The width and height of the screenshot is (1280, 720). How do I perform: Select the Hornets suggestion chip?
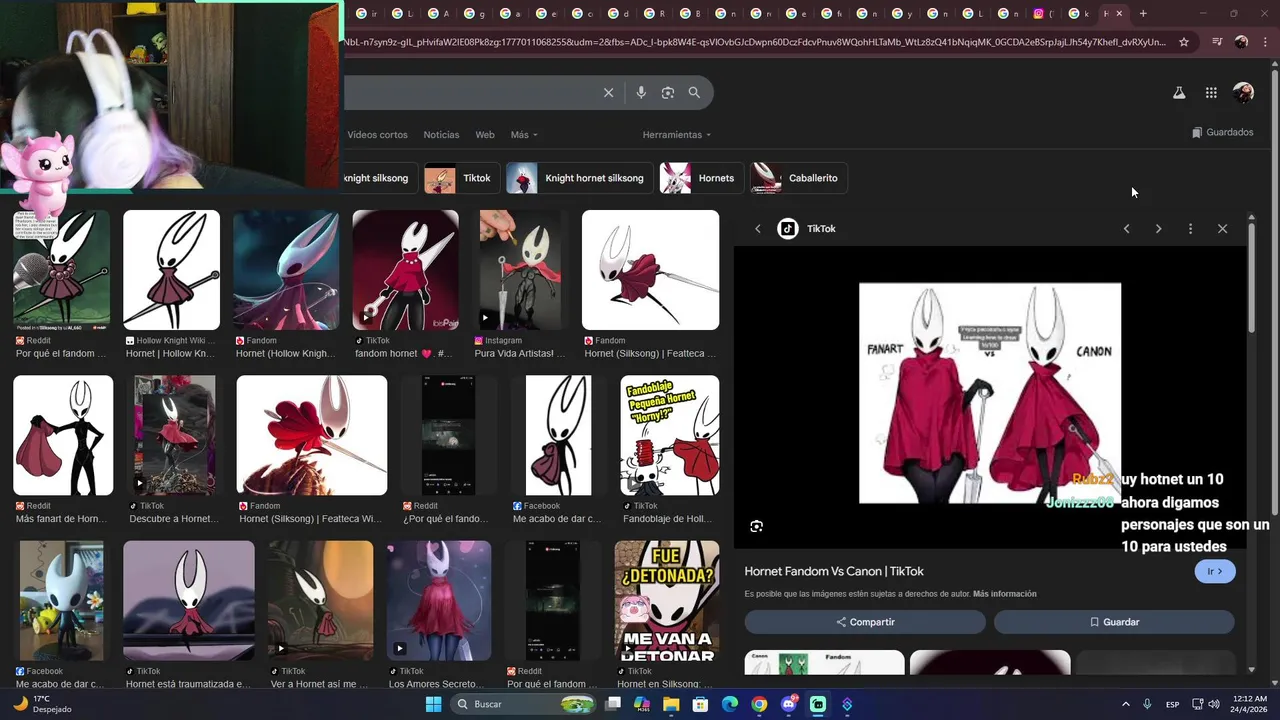[701, 178]
